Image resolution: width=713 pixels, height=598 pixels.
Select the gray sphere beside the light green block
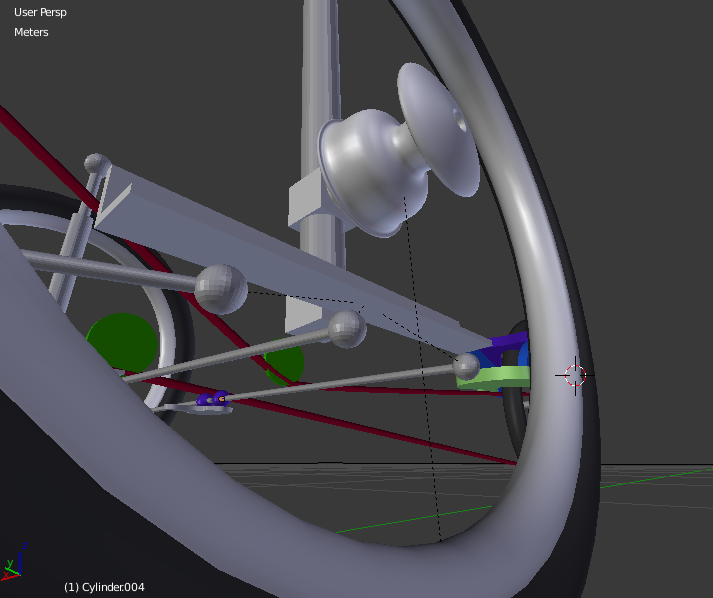[x=466, y=367]
